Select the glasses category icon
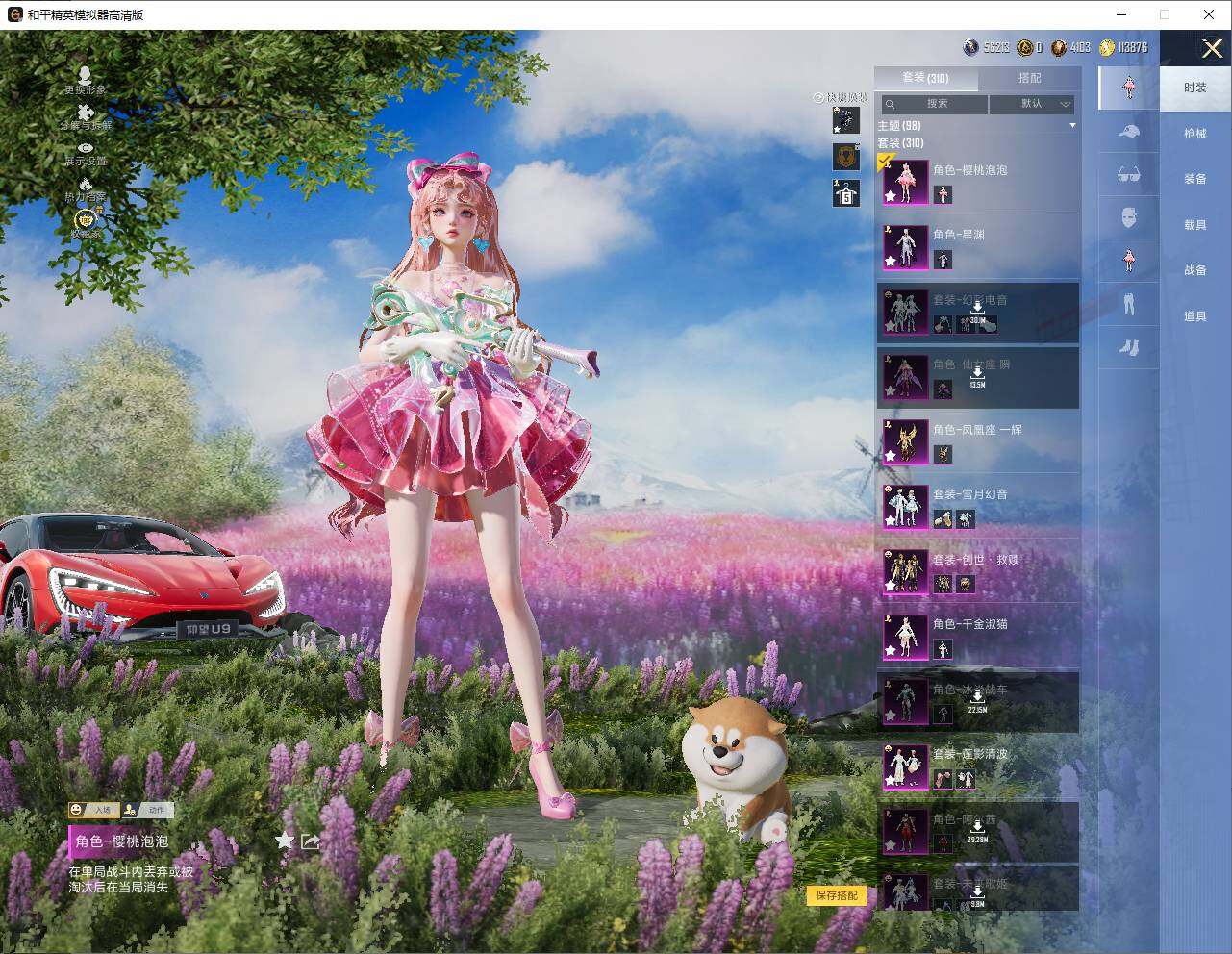Image resolution: width=1232 pixels, height=954 pixels. (1129, 175)
